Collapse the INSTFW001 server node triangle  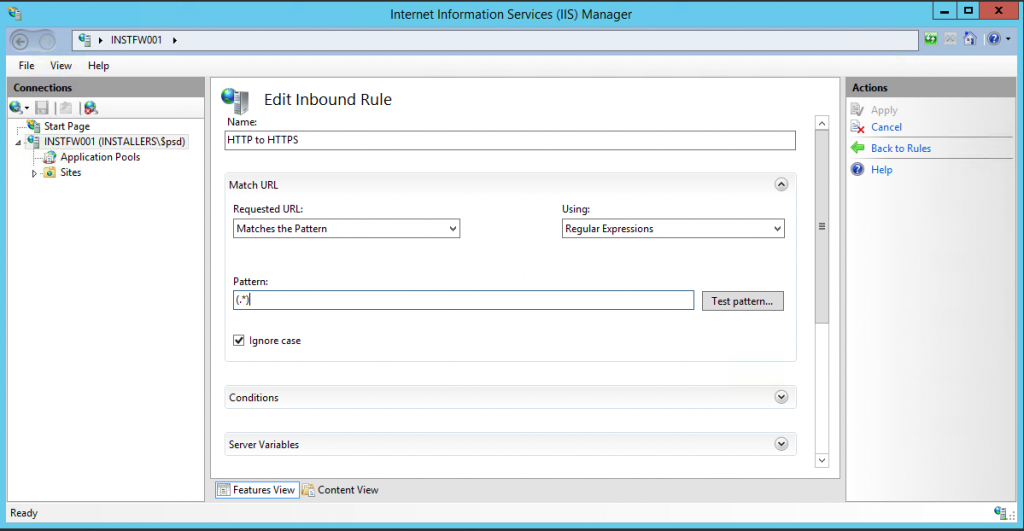[18, 142]
